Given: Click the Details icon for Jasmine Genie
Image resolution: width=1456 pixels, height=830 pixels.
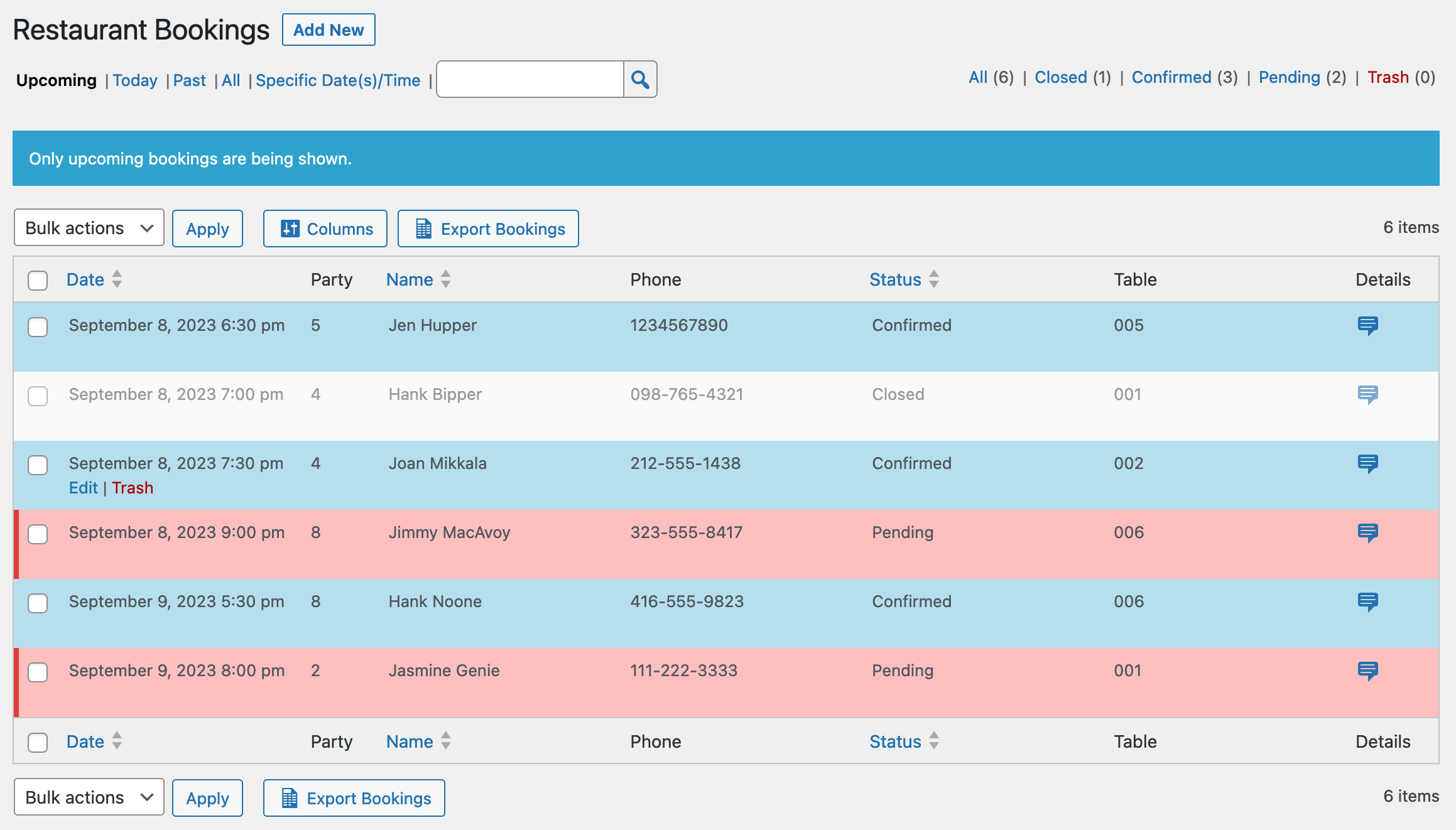Looking at the screenshot, I should 1368,670.
